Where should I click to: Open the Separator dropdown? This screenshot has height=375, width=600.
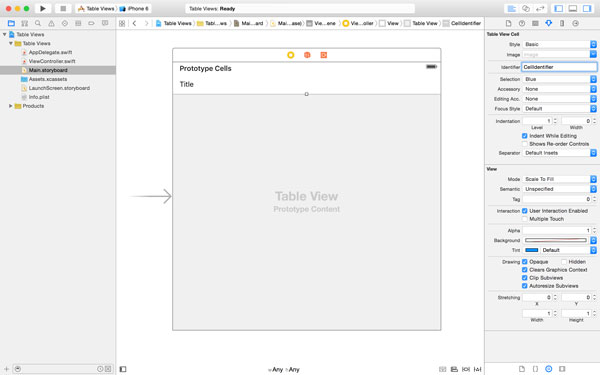tap(559, 153)
